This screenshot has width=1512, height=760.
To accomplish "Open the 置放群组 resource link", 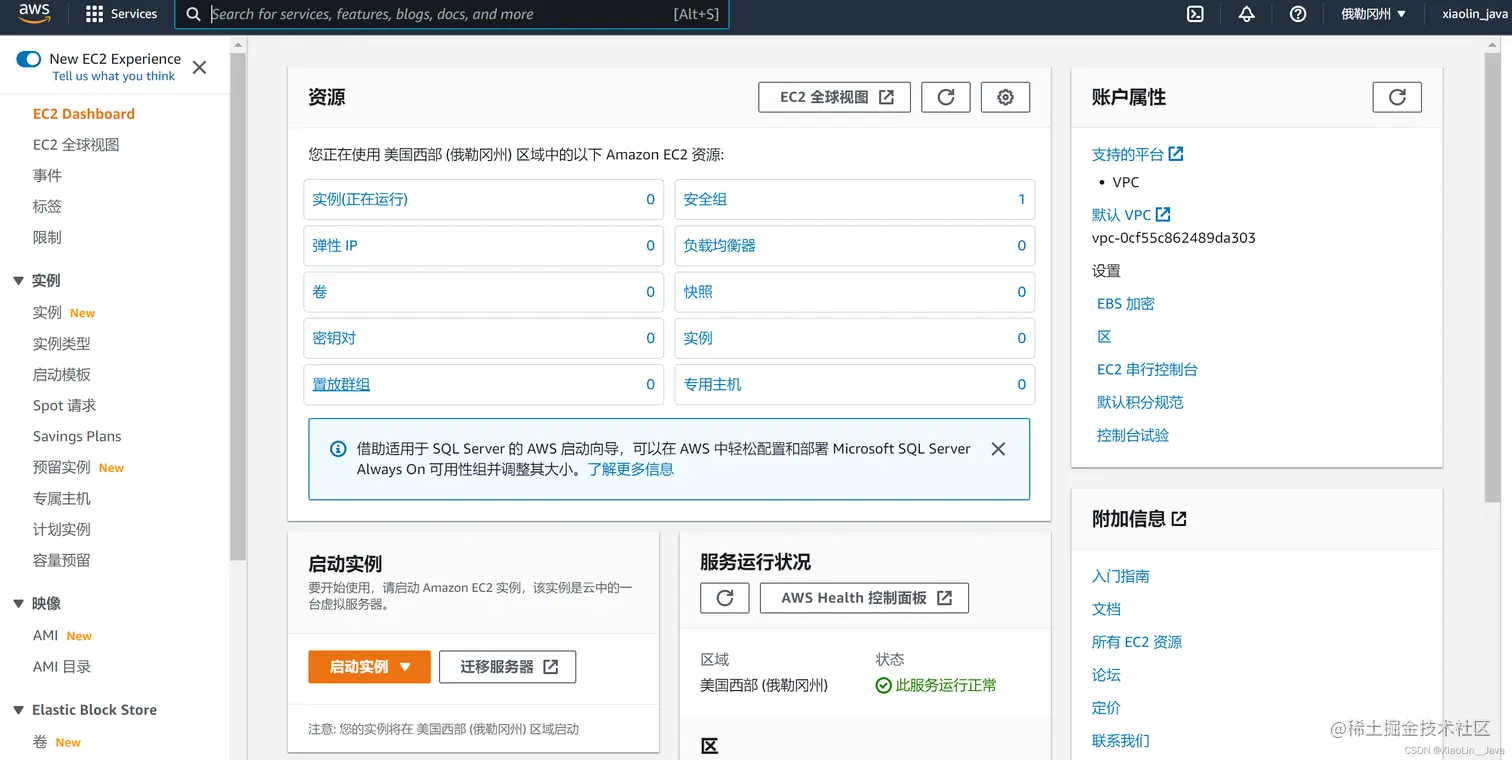I will pos(341,385).
